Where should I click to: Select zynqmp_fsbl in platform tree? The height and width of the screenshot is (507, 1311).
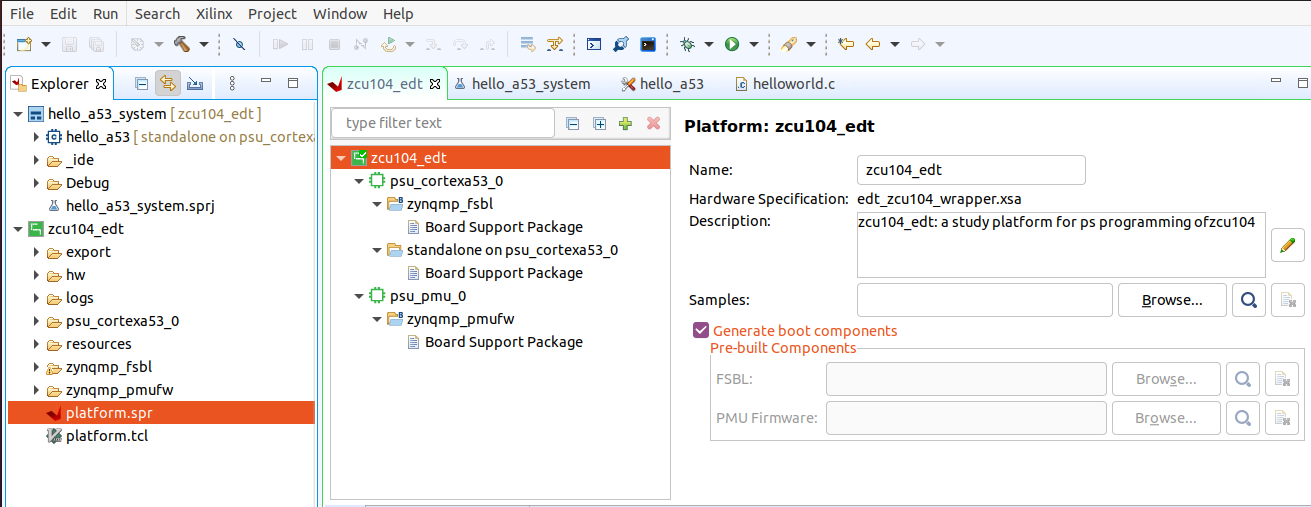450,204
